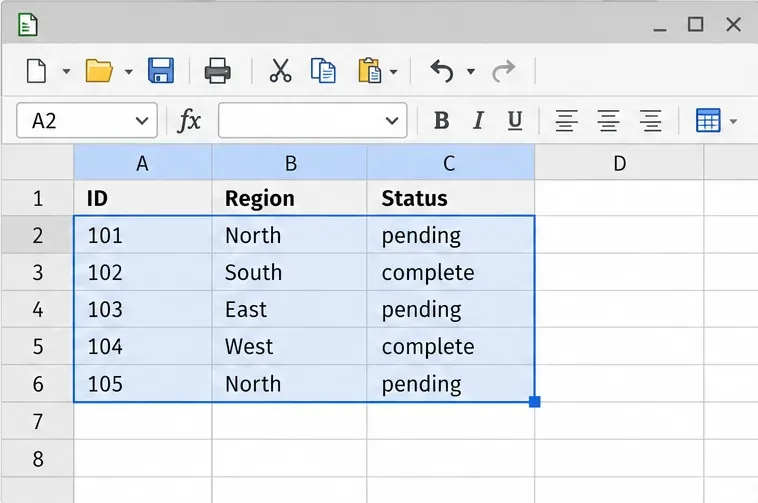Click 'complete' in row 5

(x=451, y=346)
